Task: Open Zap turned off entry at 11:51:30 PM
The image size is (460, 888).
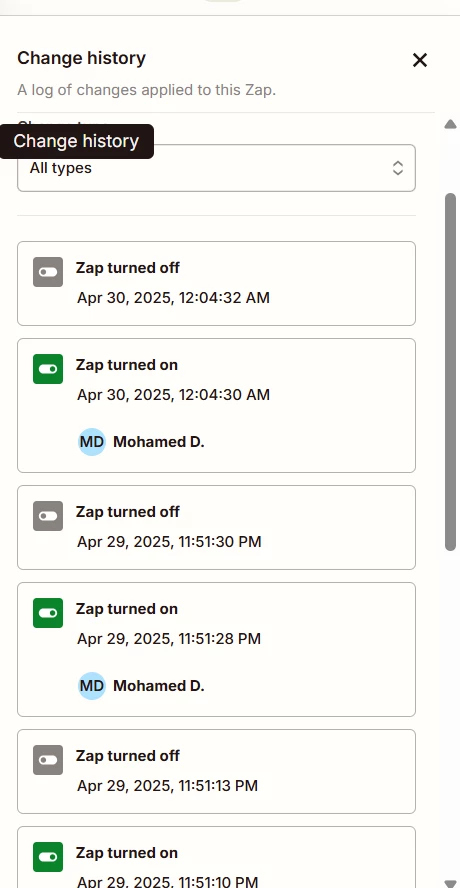Action: coord(216,527)
